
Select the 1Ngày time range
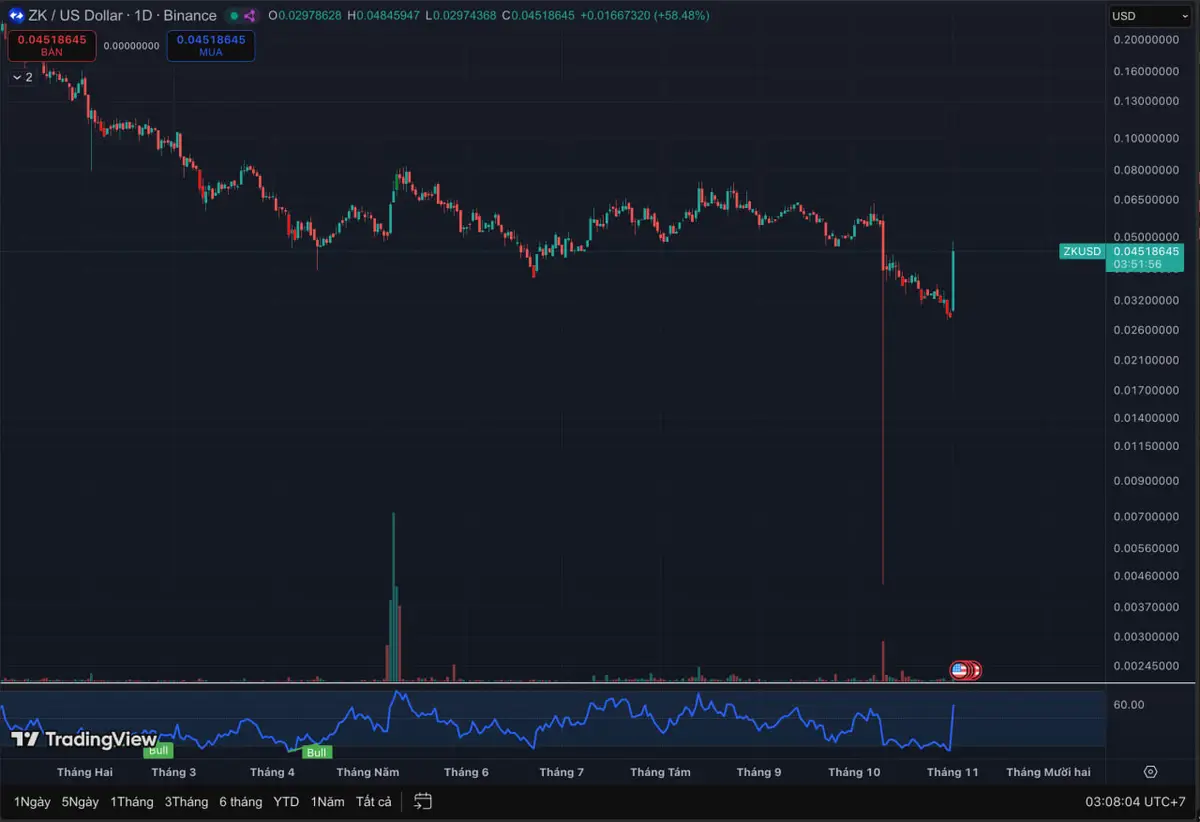tap(32, 801)
